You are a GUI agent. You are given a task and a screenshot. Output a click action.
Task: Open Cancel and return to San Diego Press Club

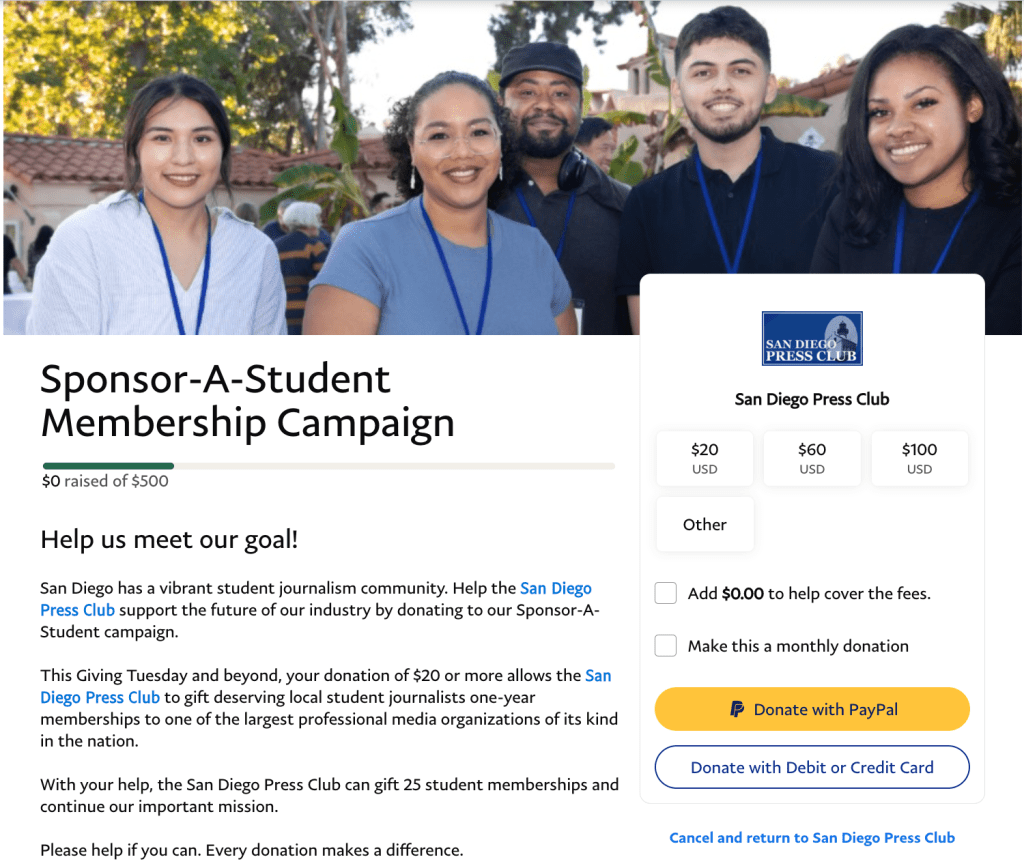[x=811, y=838]
